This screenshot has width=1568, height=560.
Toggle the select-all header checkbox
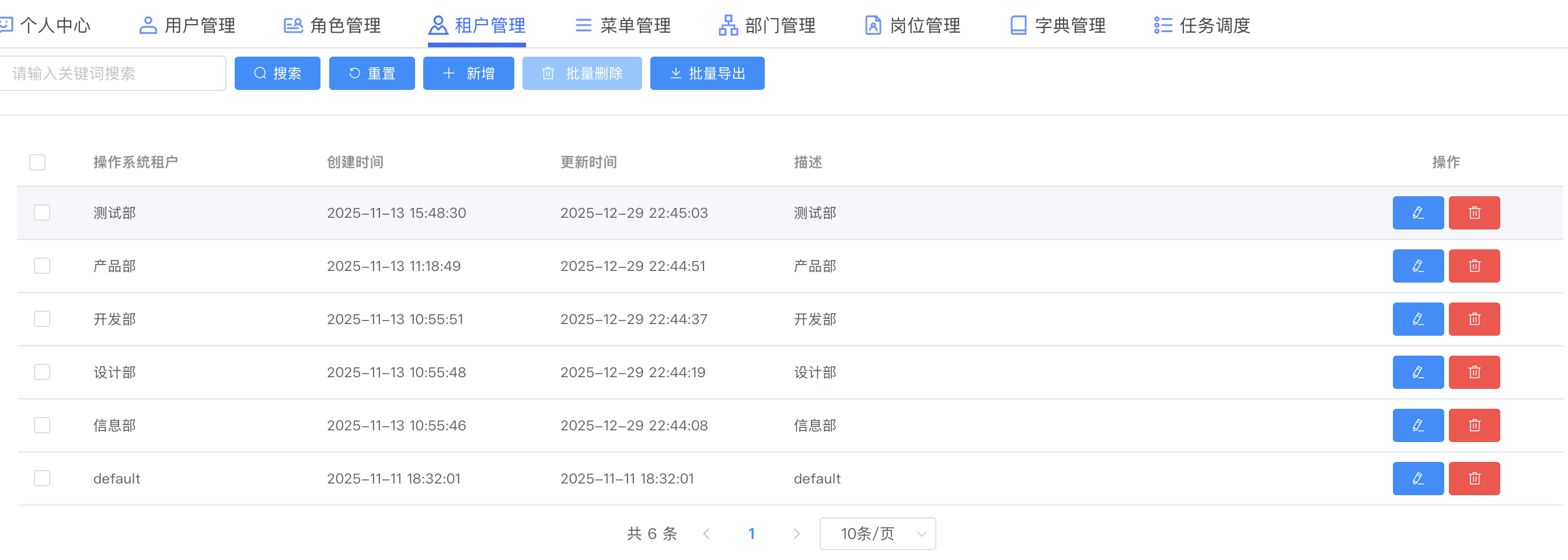(37, 162)
